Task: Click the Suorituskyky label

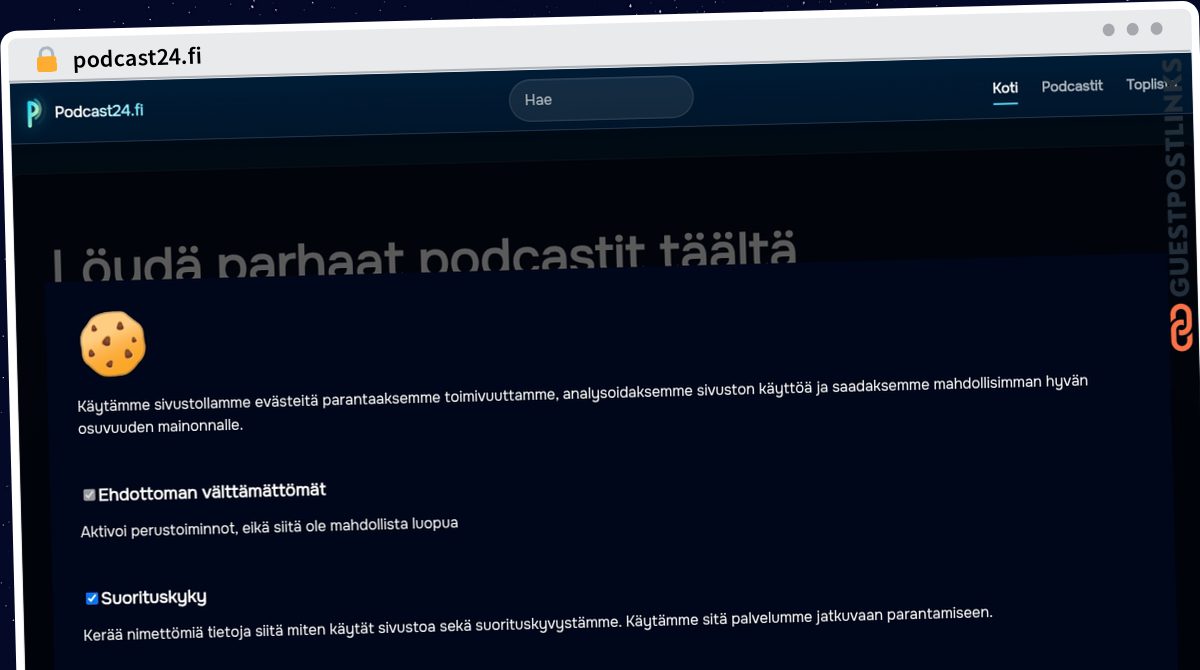Action: 154,597
